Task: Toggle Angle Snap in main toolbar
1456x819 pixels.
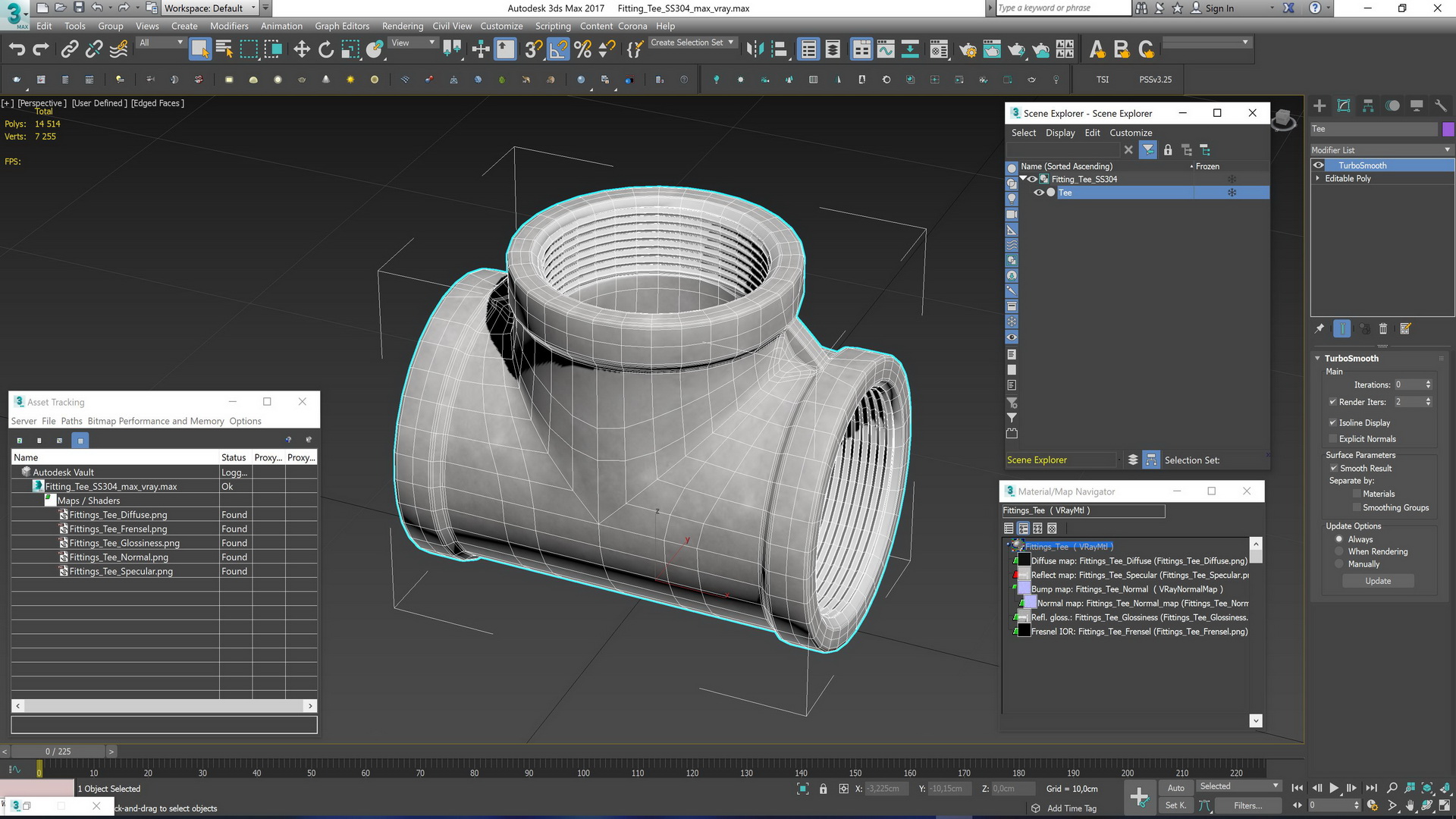Action: click(558, 50)
